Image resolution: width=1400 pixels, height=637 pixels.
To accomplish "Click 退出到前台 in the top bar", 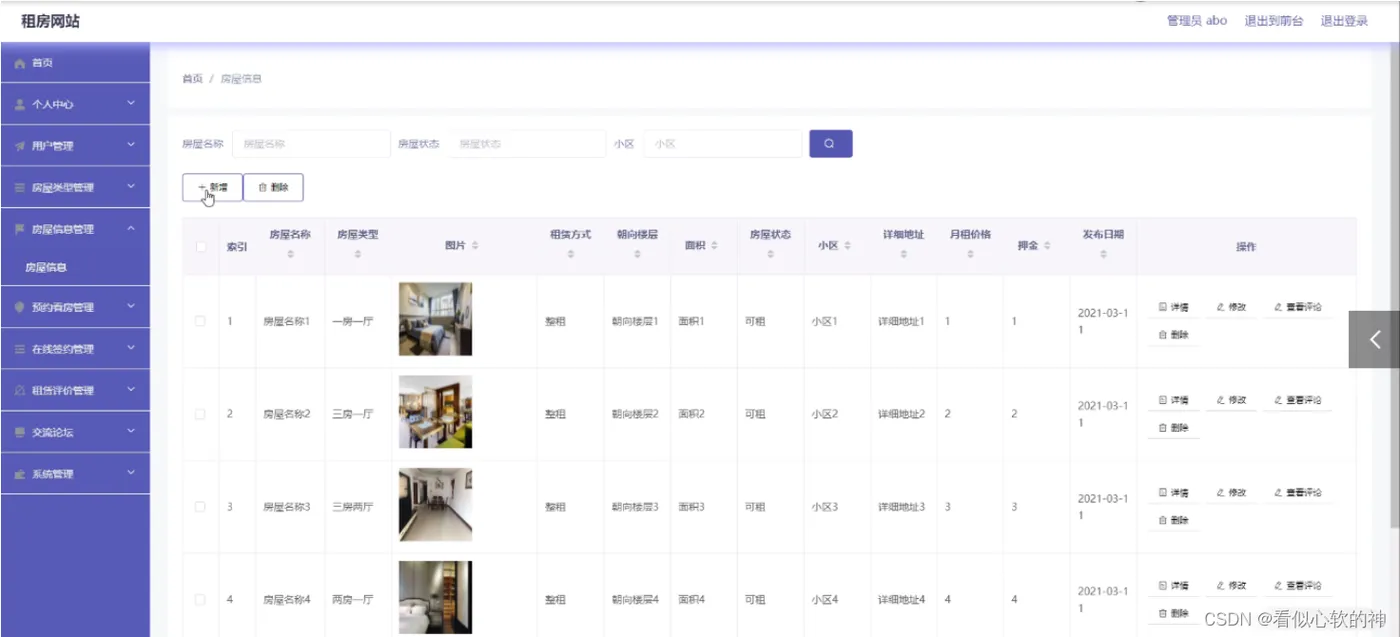I will 1274,21.
